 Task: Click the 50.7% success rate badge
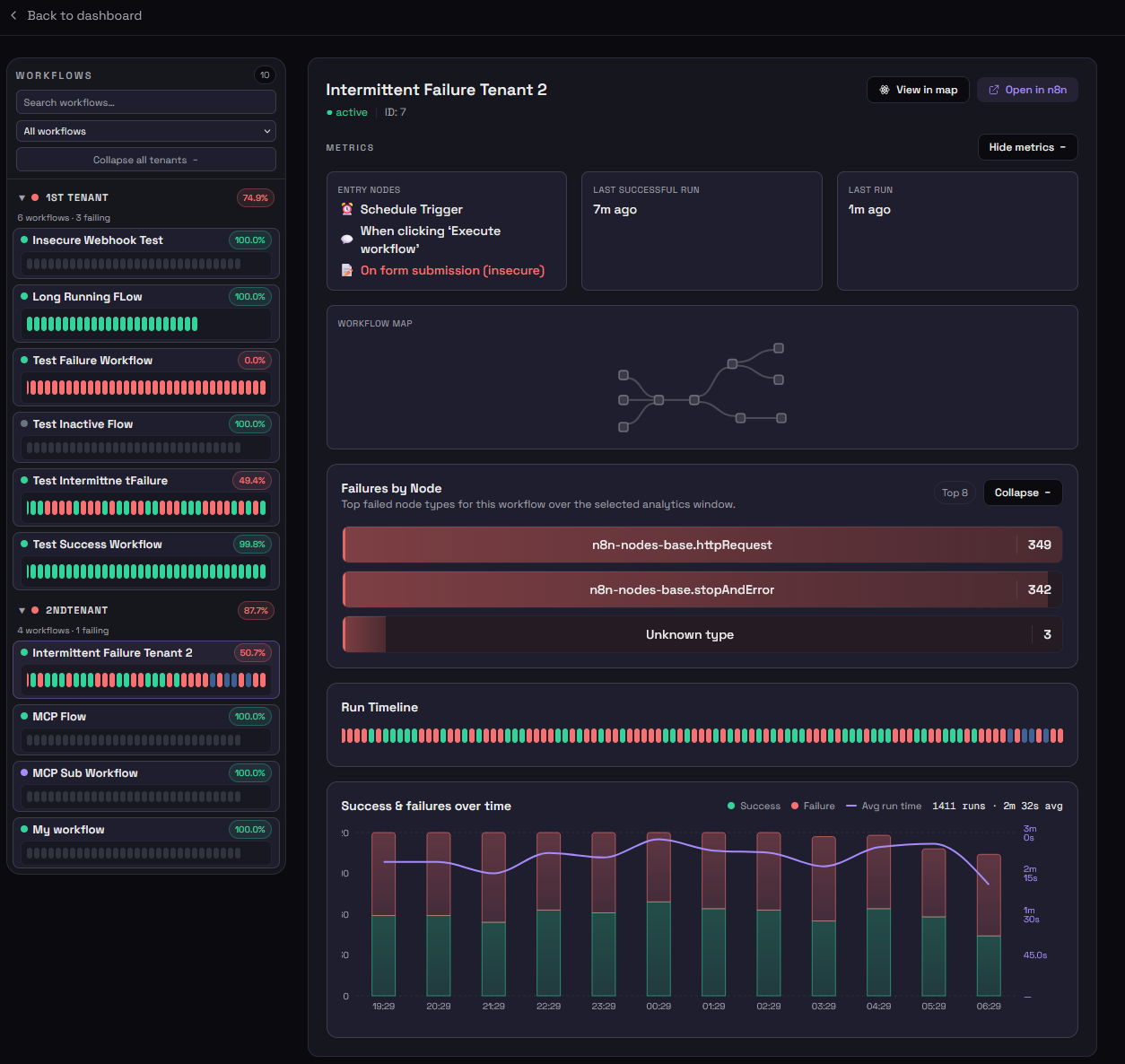click(252, 653)
